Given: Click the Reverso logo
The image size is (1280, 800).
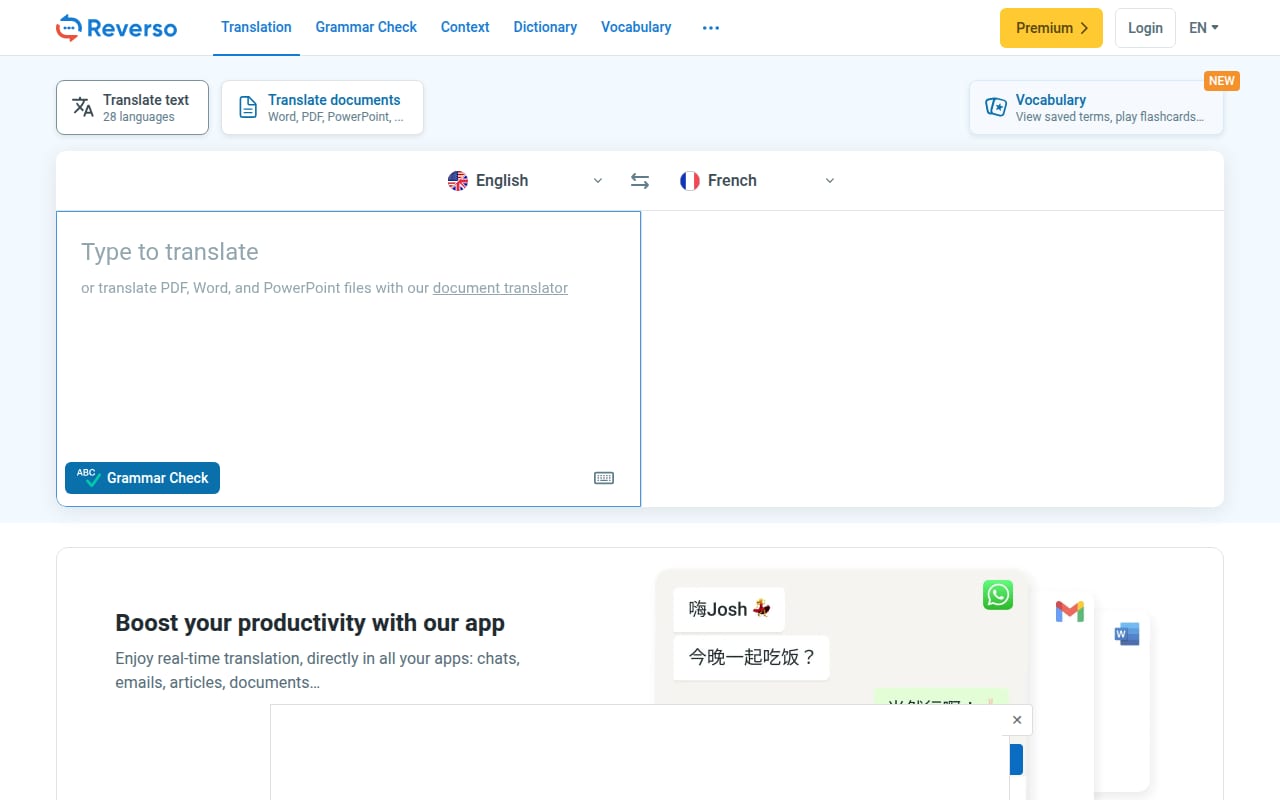Looking at the screenshot, I should [116, 28].
